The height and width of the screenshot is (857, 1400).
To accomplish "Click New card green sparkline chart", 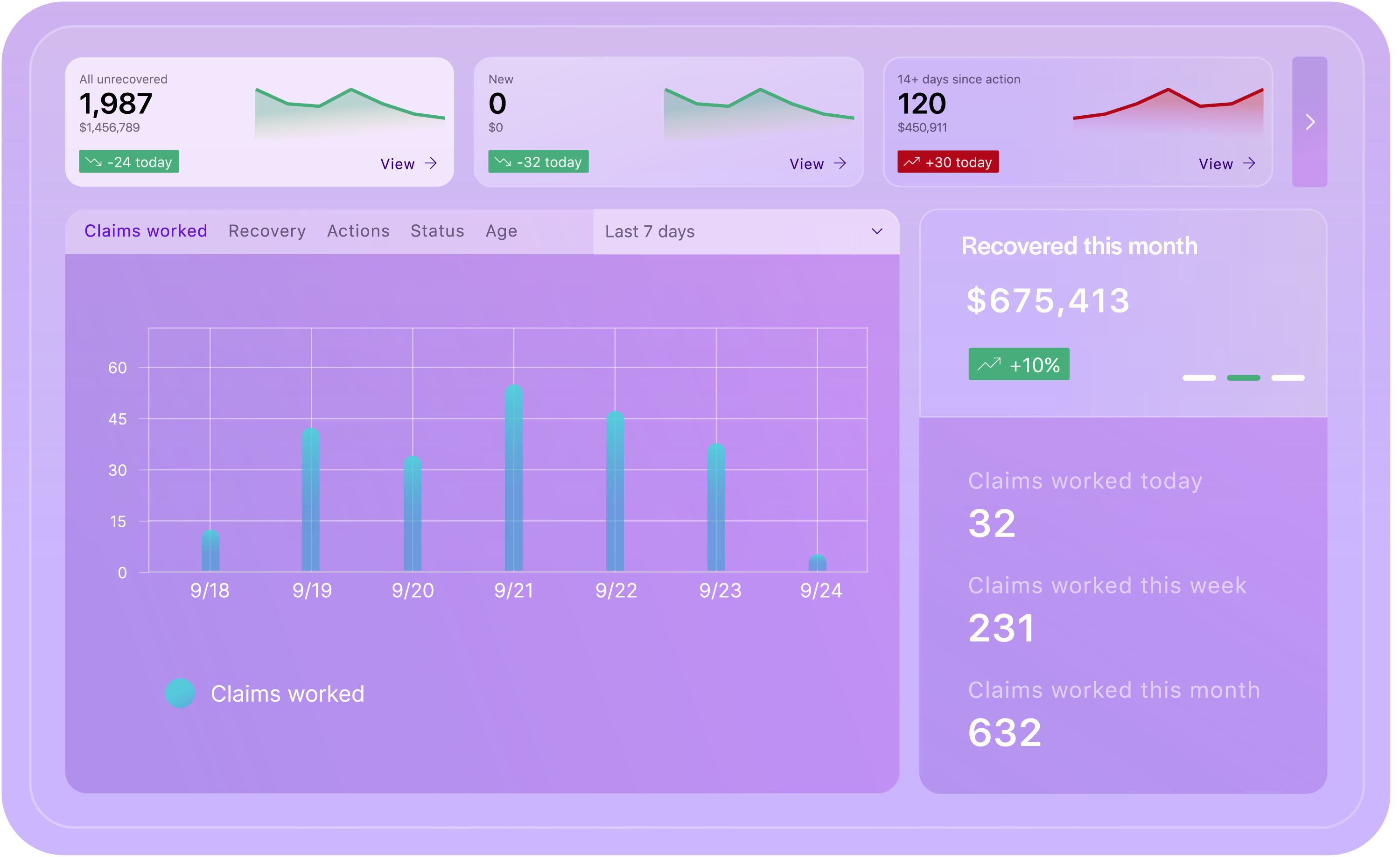I will click(x=759, y=113).
